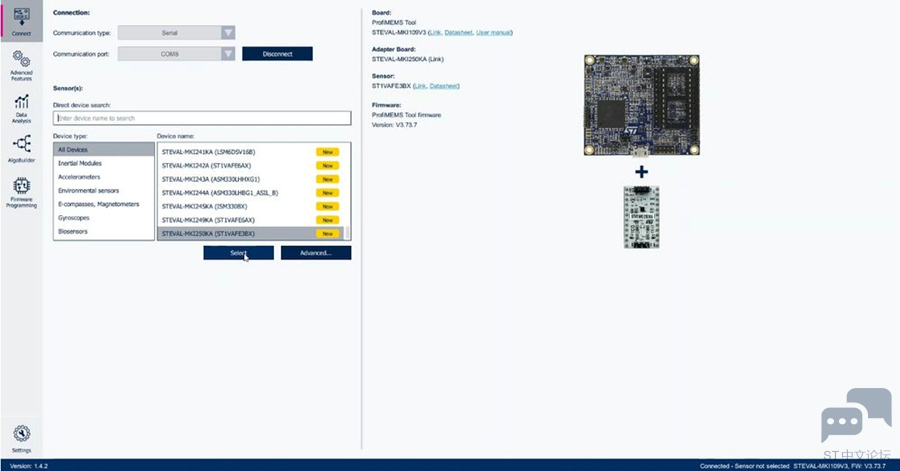Click the device name list scrollbar
This screenshot has width=900, height=471.
pyautogui.click(x=347, y=233)
